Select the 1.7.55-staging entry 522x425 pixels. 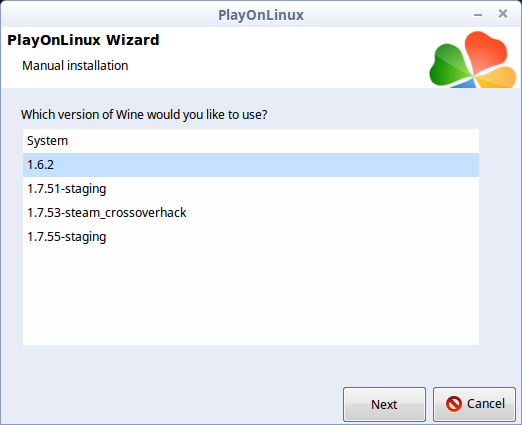(x=251, y=237)
